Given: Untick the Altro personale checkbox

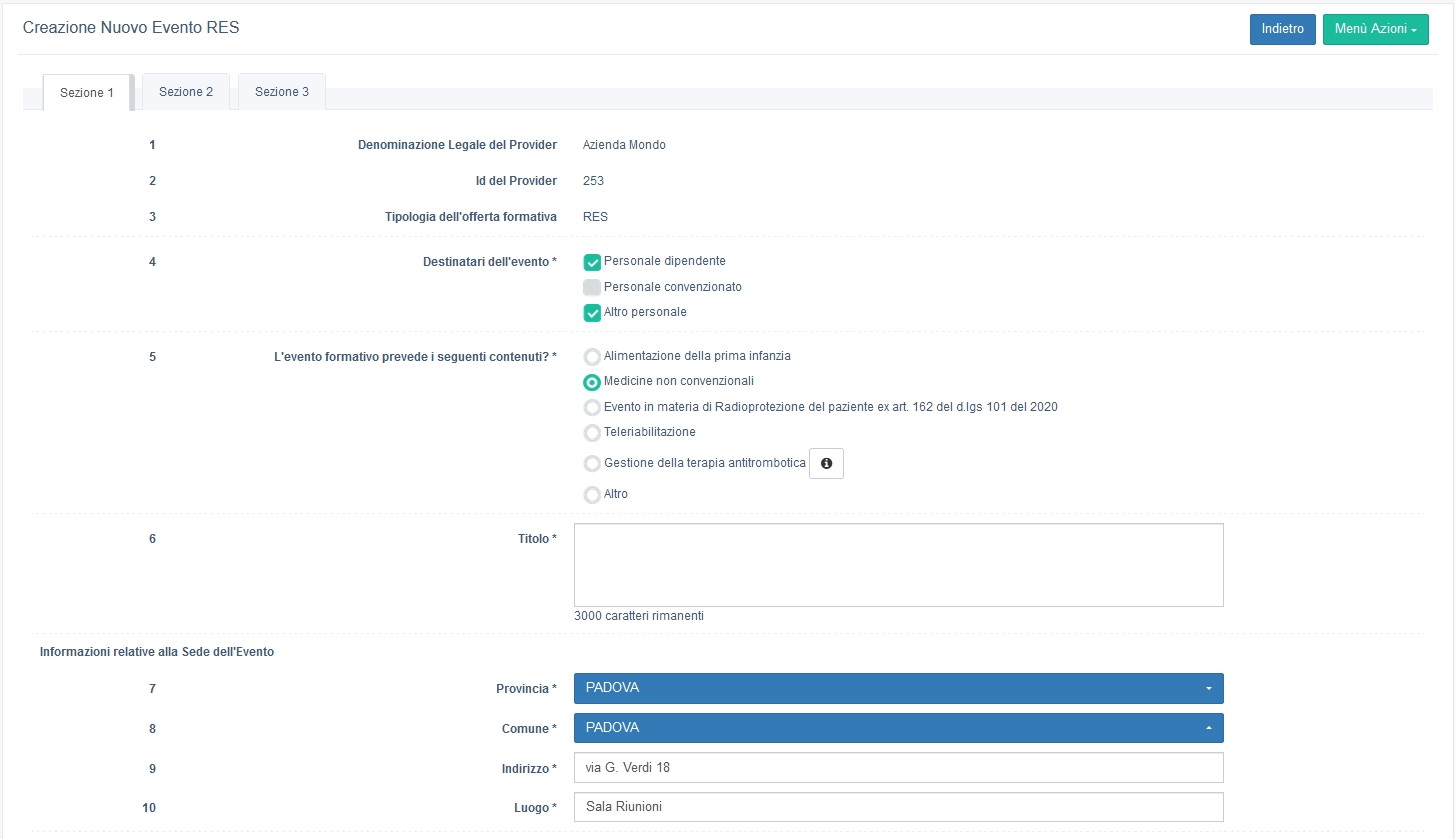Looking at the screenshot, I should click(592, 313).
